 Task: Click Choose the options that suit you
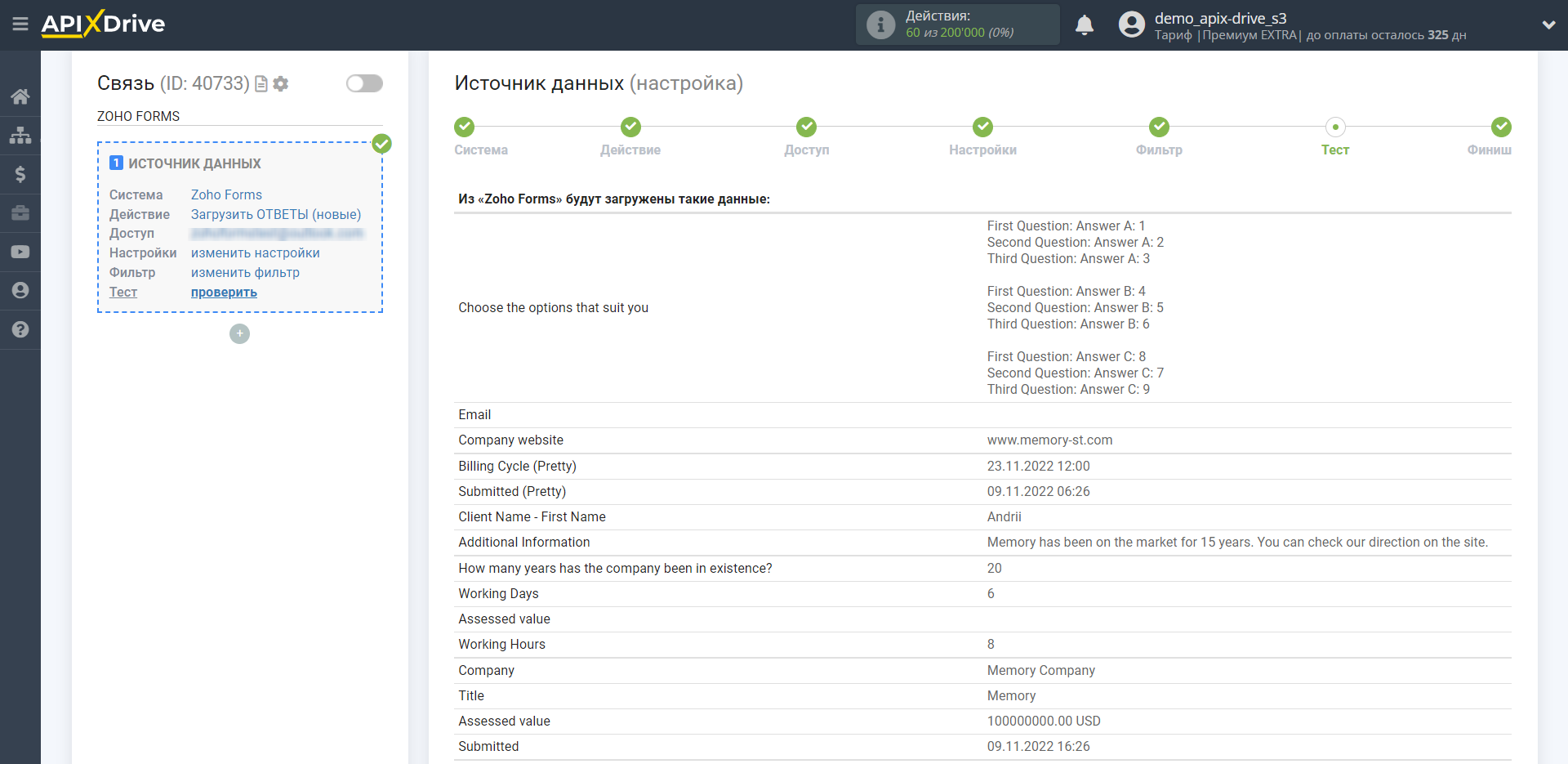553,307
